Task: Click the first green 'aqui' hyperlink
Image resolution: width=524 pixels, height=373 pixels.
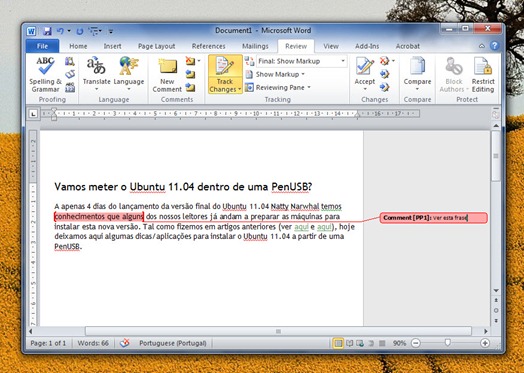Action: (301, 227)
